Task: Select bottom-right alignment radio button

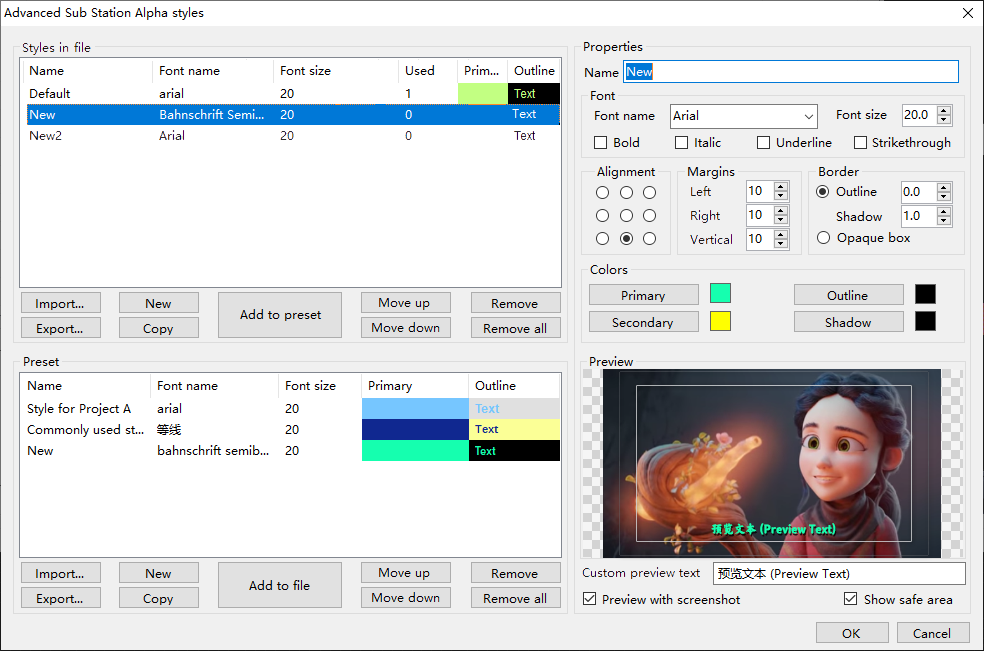Action: tap(650, 239)
